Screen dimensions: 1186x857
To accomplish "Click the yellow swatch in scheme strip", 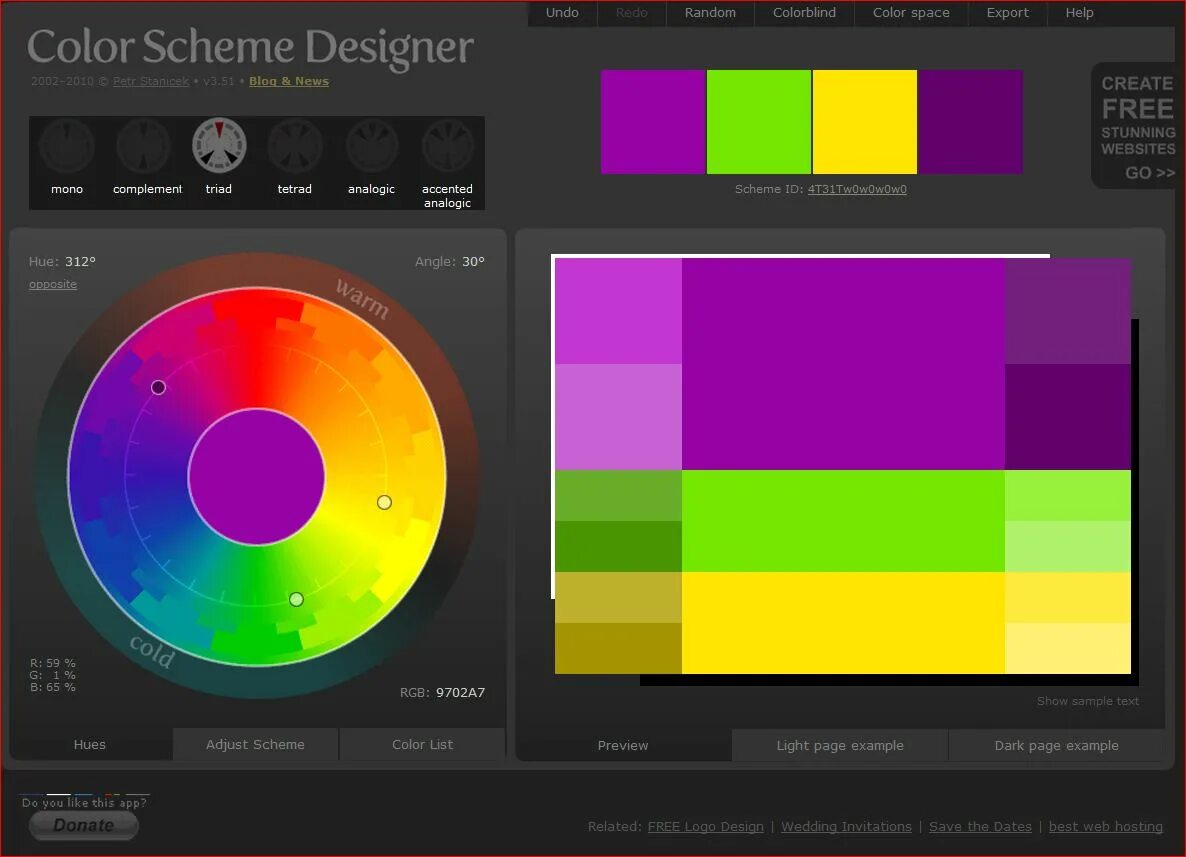I will point(865,122).
